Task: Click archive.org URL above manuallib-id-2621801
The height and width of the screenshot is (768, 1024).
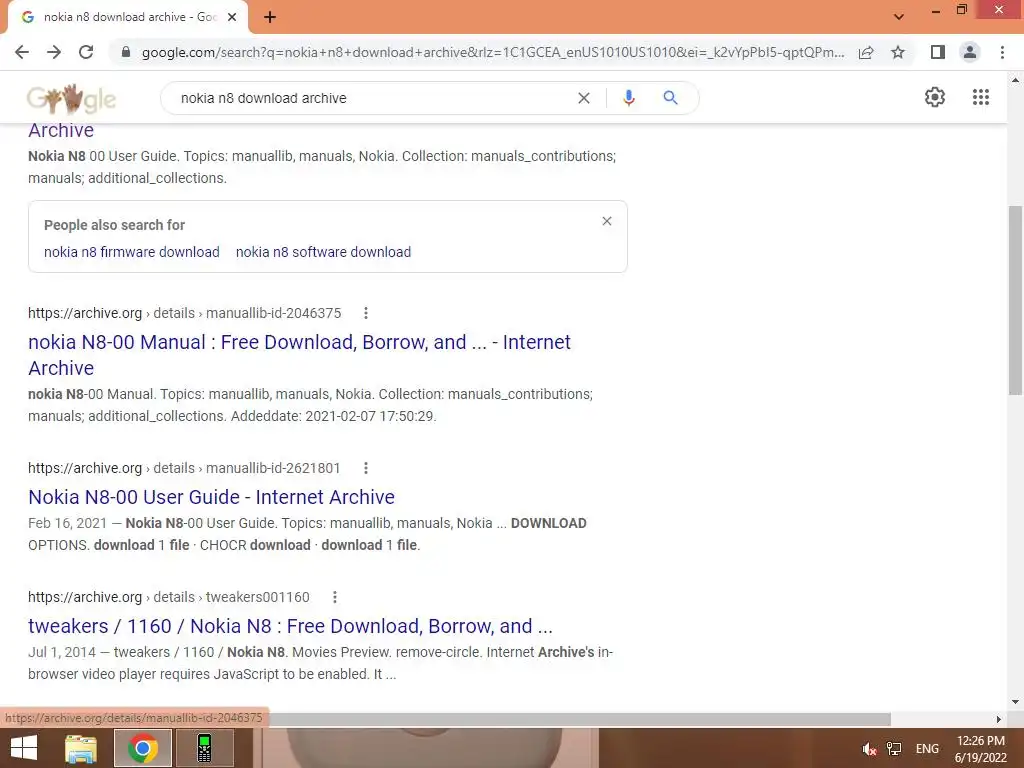Action: pos(184,468)
